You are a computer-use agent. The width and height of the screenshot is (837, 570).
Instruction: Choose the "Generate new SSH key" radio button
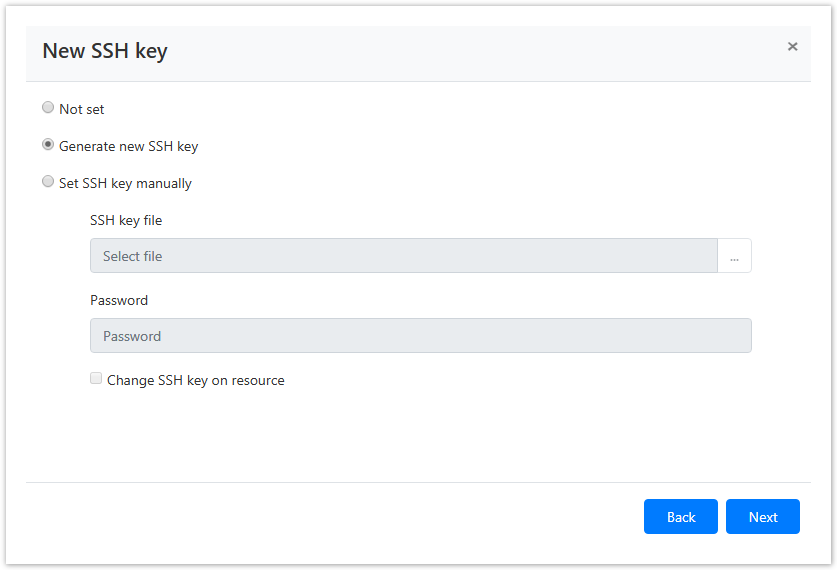(48, 145)
